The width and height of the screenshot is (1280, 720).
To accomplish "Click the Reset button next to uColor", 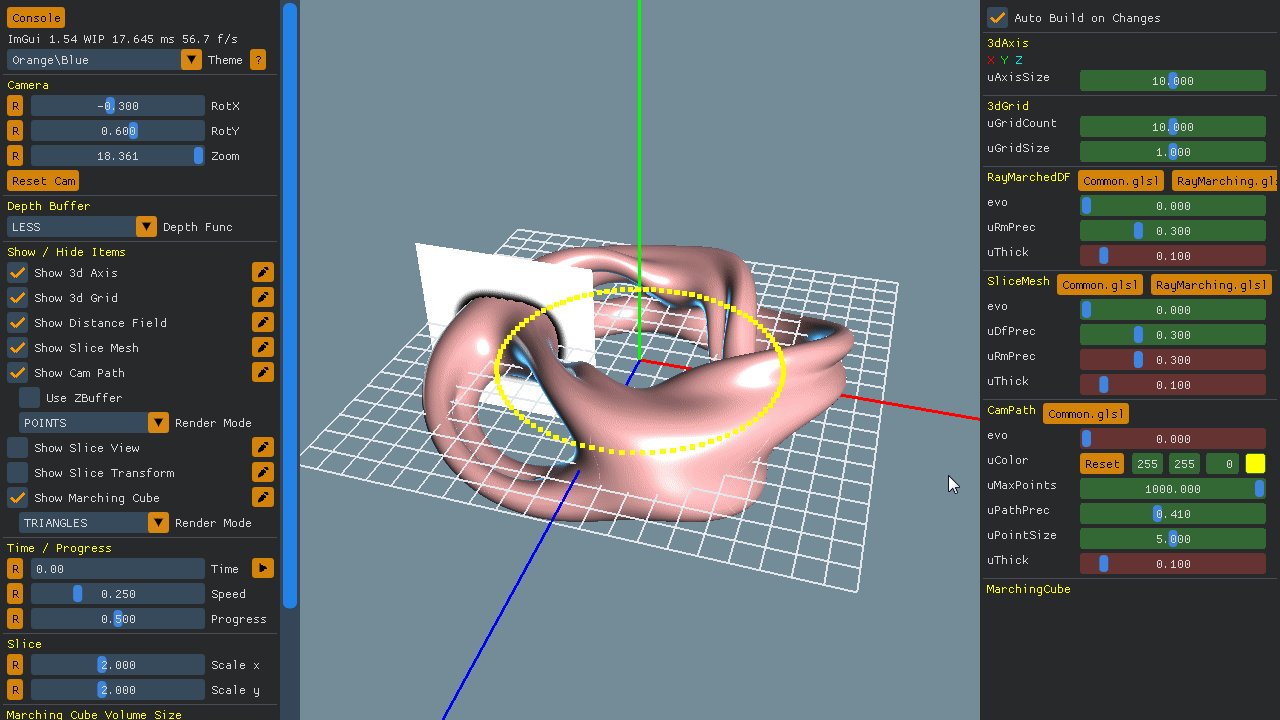I will point(1101,463).
